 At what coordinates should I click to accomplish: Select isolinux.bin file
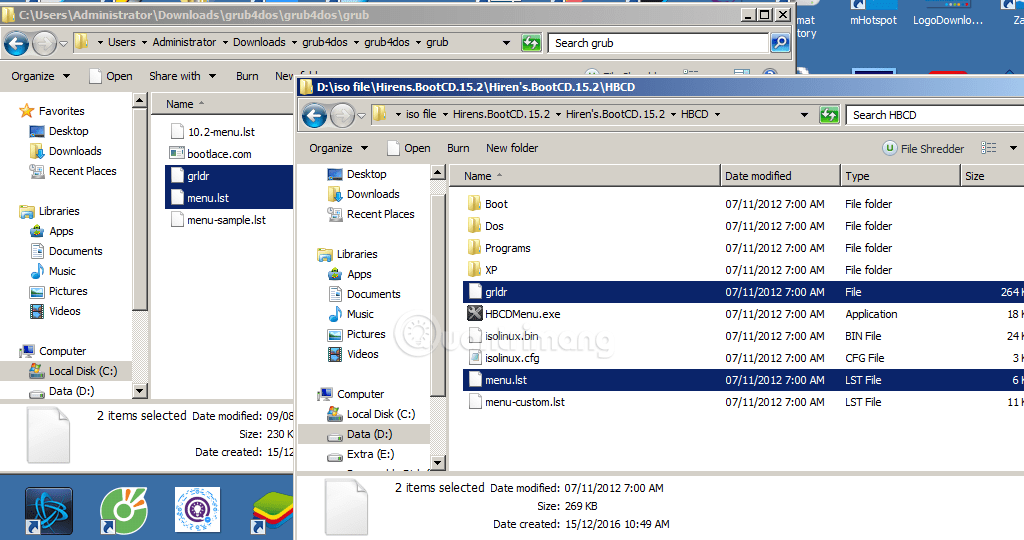(x=504, y=336)
